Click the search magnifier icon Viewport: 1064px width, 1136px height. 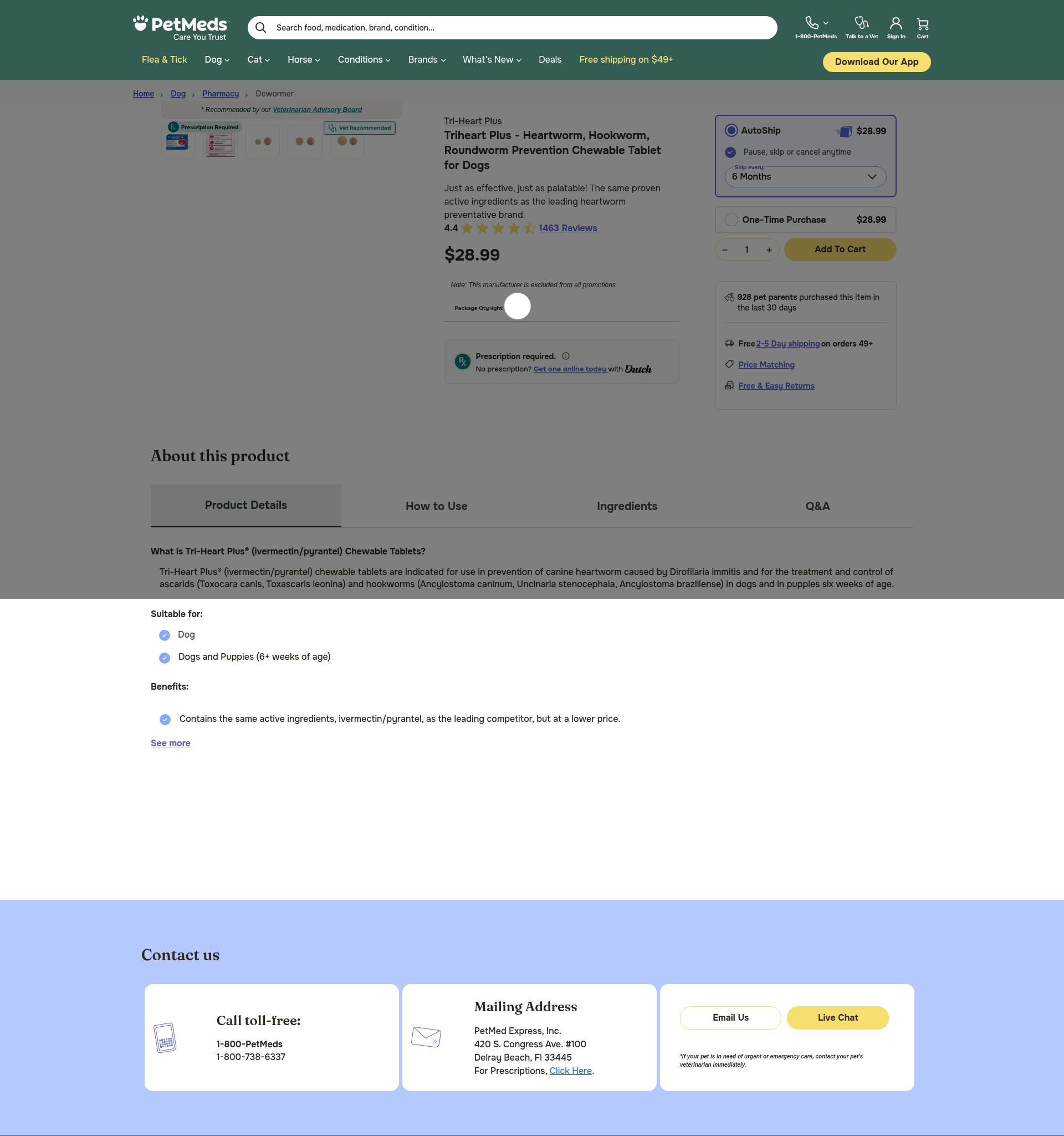point(260,27)
